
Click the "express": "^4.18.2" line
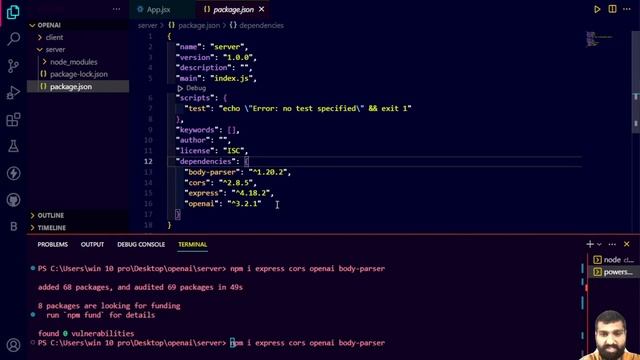click(x=229, y=193)
